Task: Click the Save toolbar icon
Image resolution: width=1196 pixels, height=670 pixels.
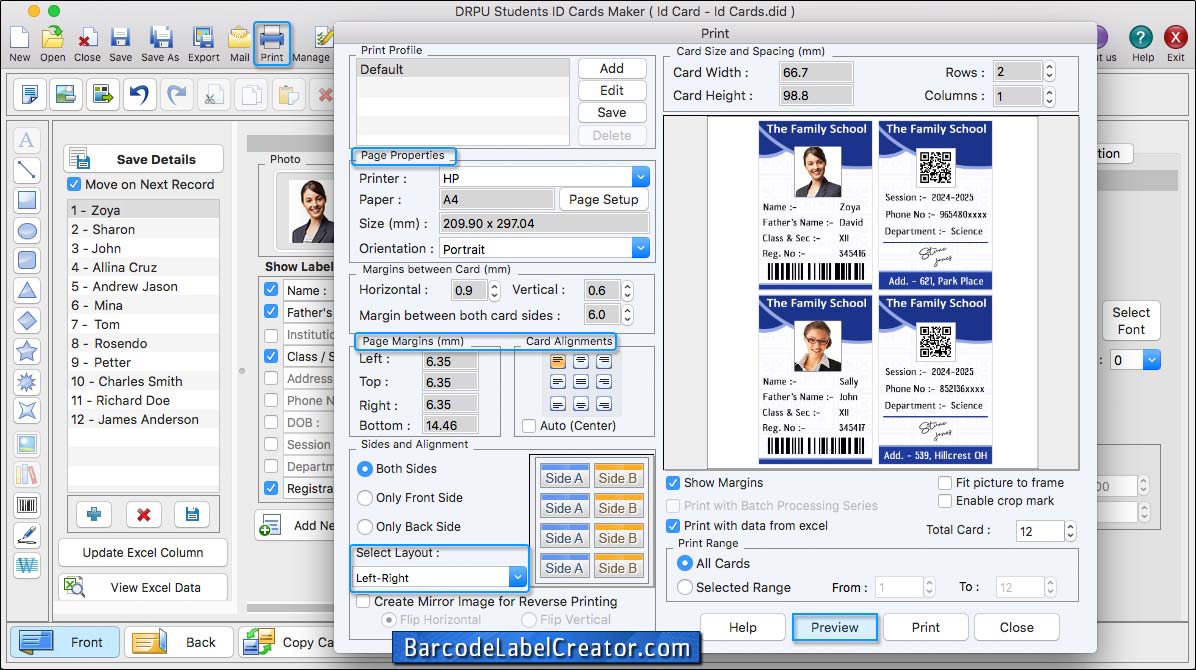Action: 121,43
